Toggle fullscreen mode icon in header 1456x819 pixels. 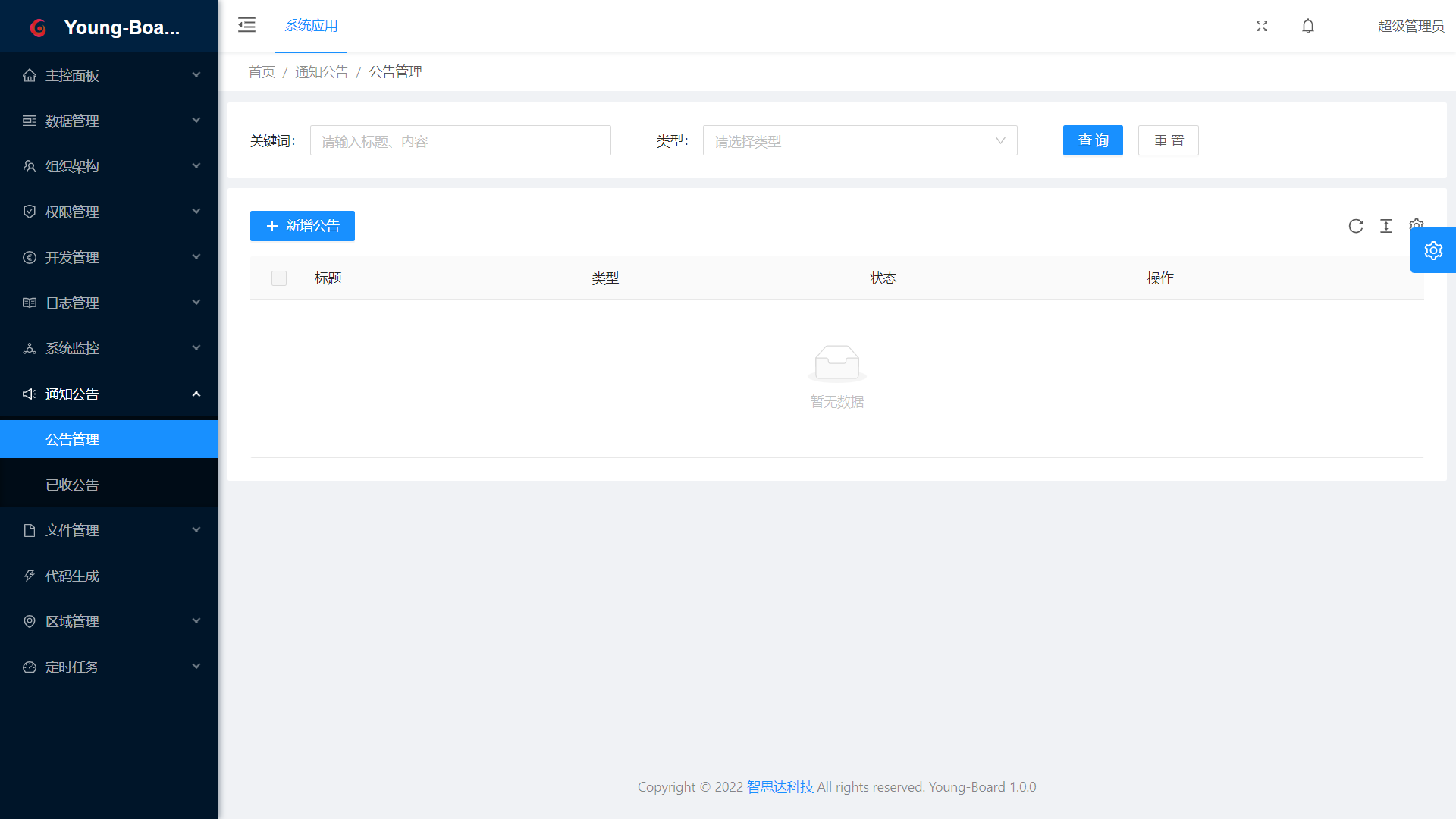pyautogui.click(x=1262, y=26)
